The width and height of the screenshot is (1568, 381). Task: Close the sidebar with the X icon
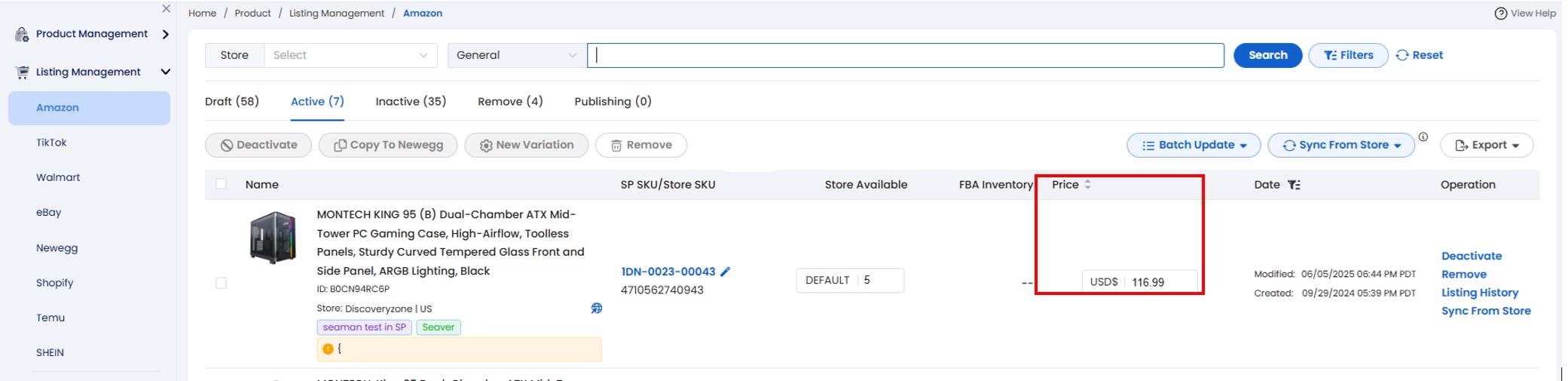pos(167,9)
